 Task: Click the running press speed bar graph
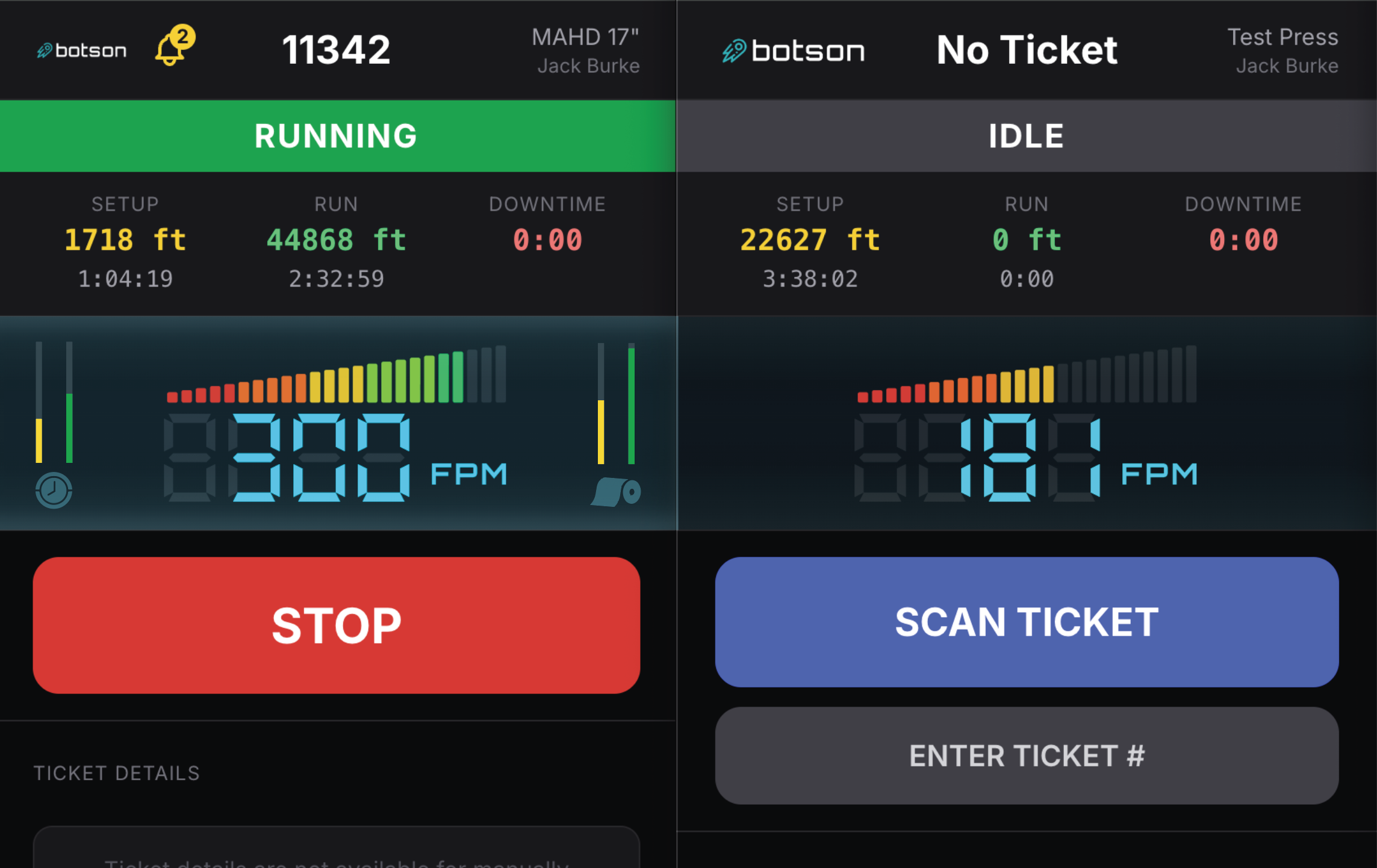click(336, 377)
